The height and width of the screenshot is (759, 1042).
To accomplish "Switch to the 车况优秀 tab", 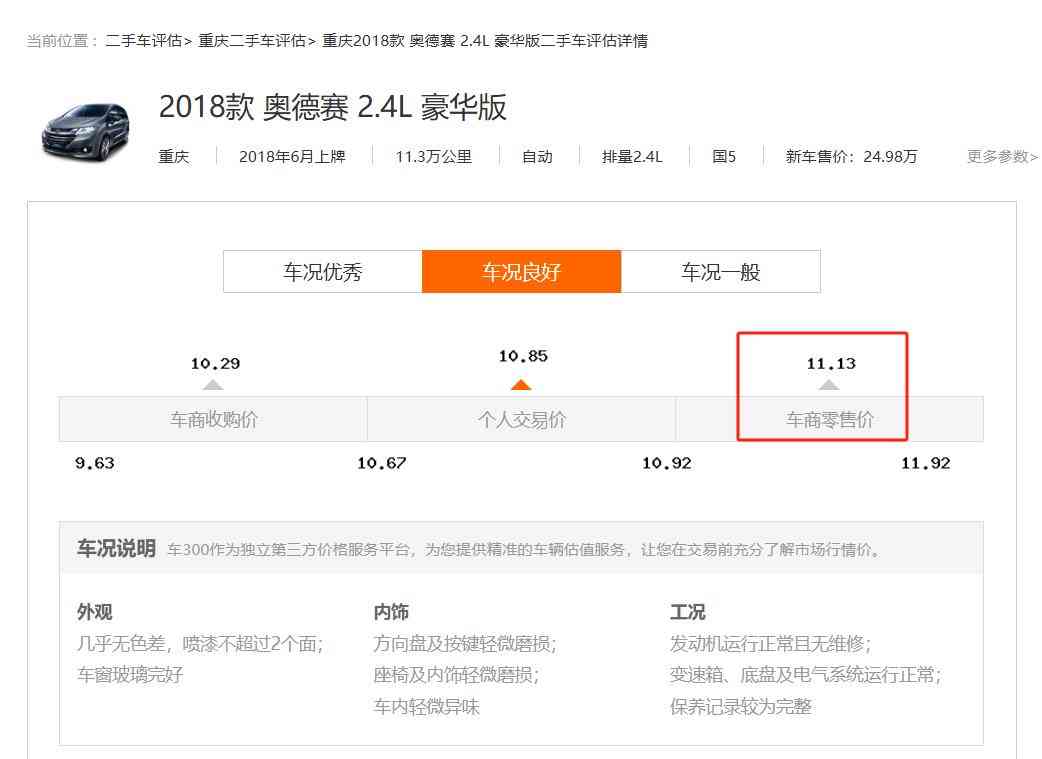I will (322, 271).
